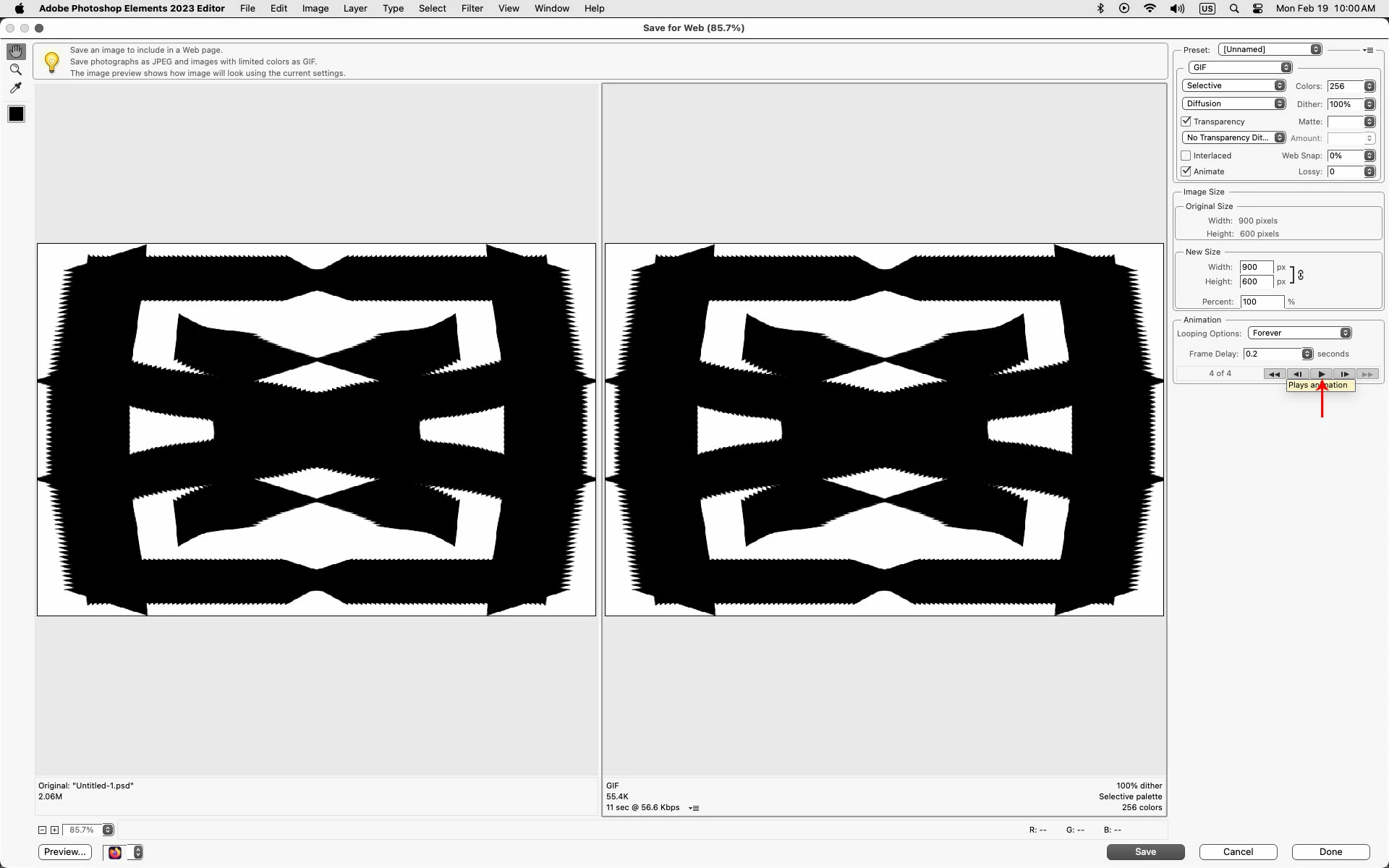Uncheck the Transparency checkbox
Viewport: 1389px width, 868px height.
1186,122
